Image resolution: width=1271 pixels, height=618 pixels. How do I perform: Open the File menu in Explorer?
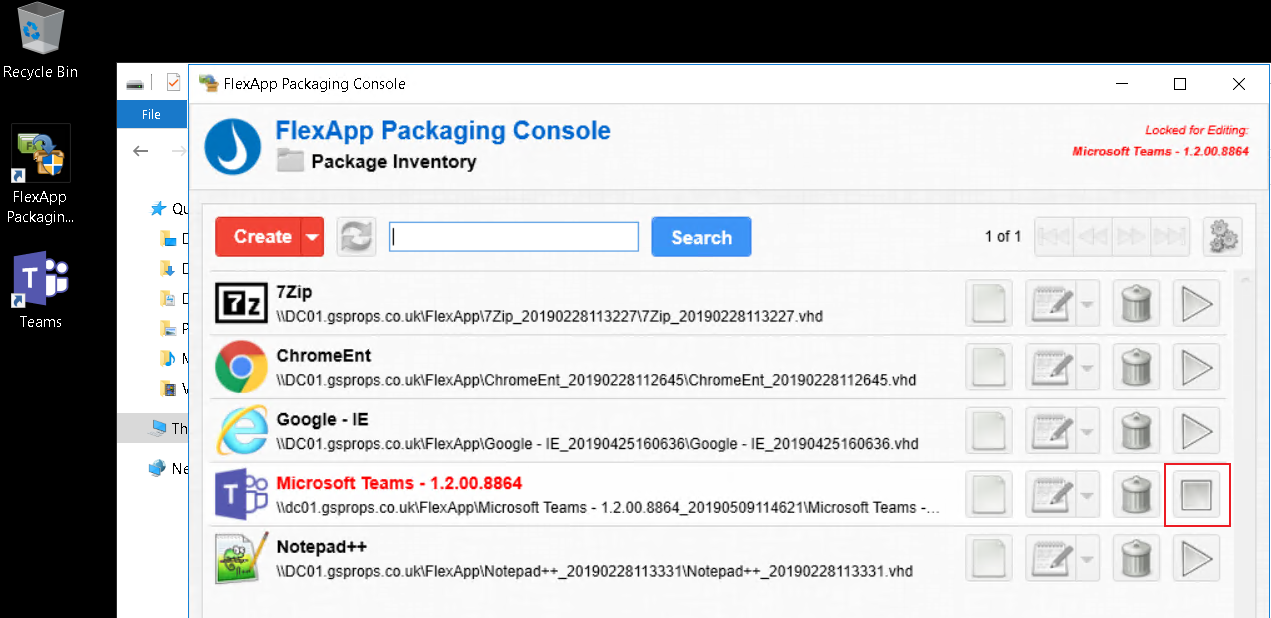(x=151, y=115)
